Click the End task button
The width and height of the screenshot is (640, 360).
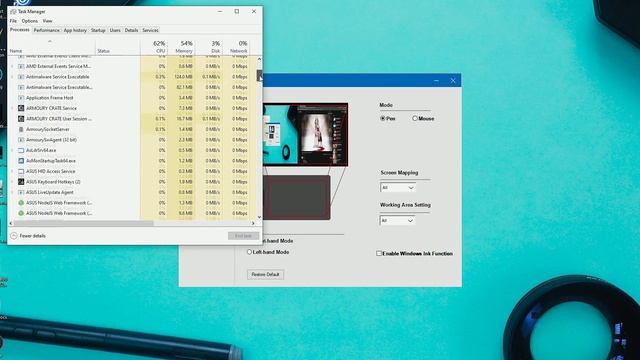click(243, 236)
